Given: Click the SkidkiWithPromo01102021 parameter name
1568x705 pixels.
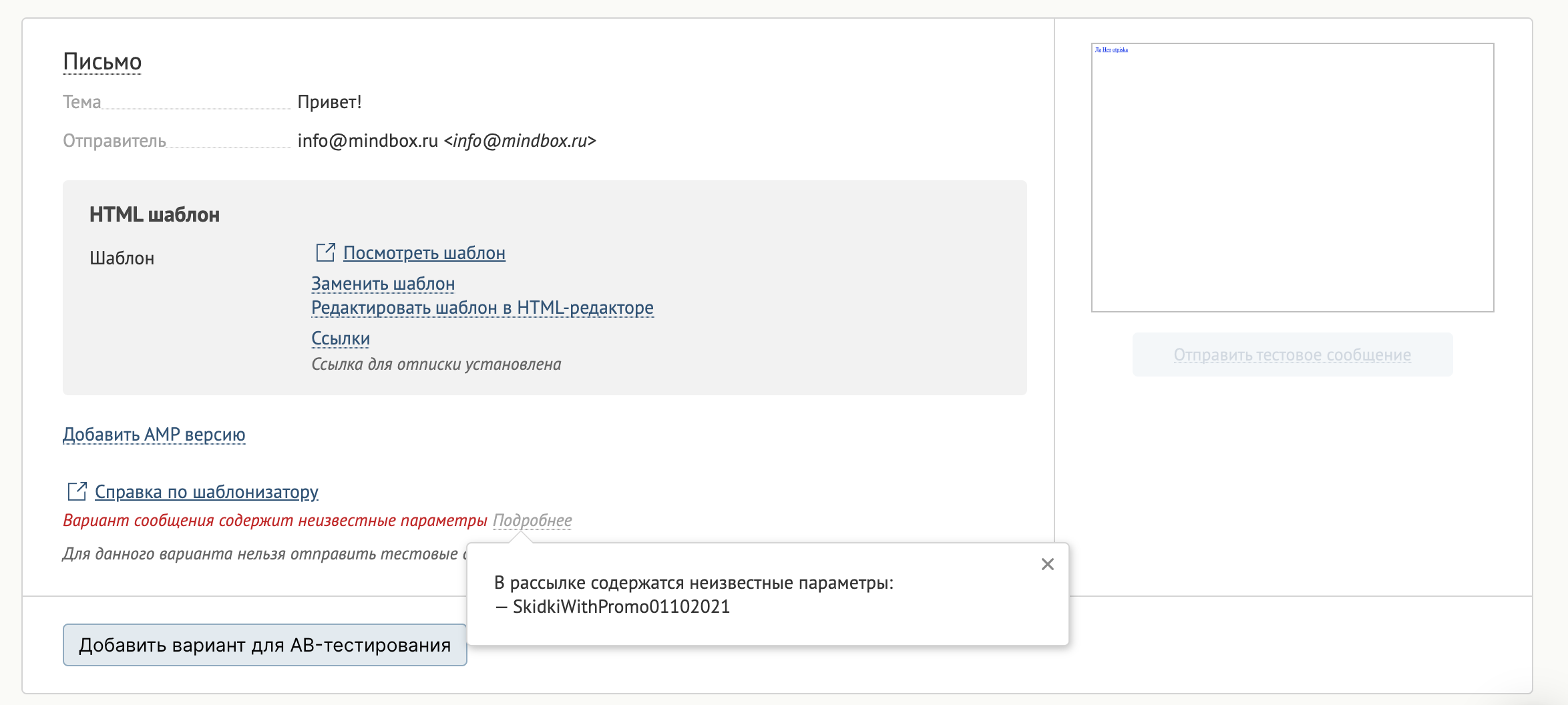Looking at the screenshot, I should pyautogui.click(x=621, y=607).
